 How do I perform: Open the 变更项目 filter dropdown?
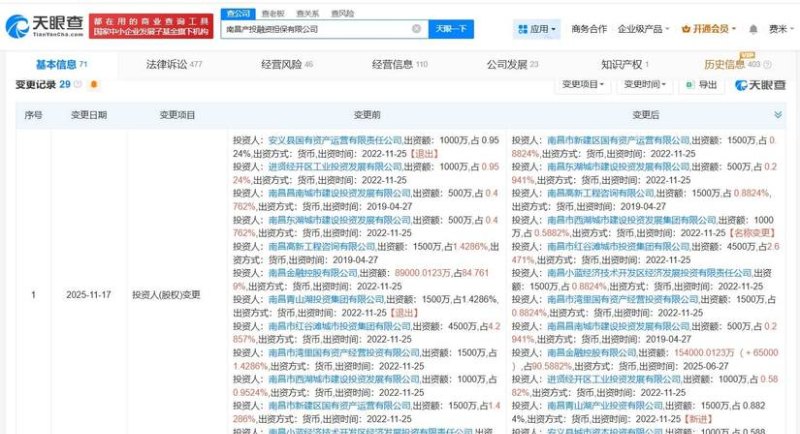click(583, 84)
